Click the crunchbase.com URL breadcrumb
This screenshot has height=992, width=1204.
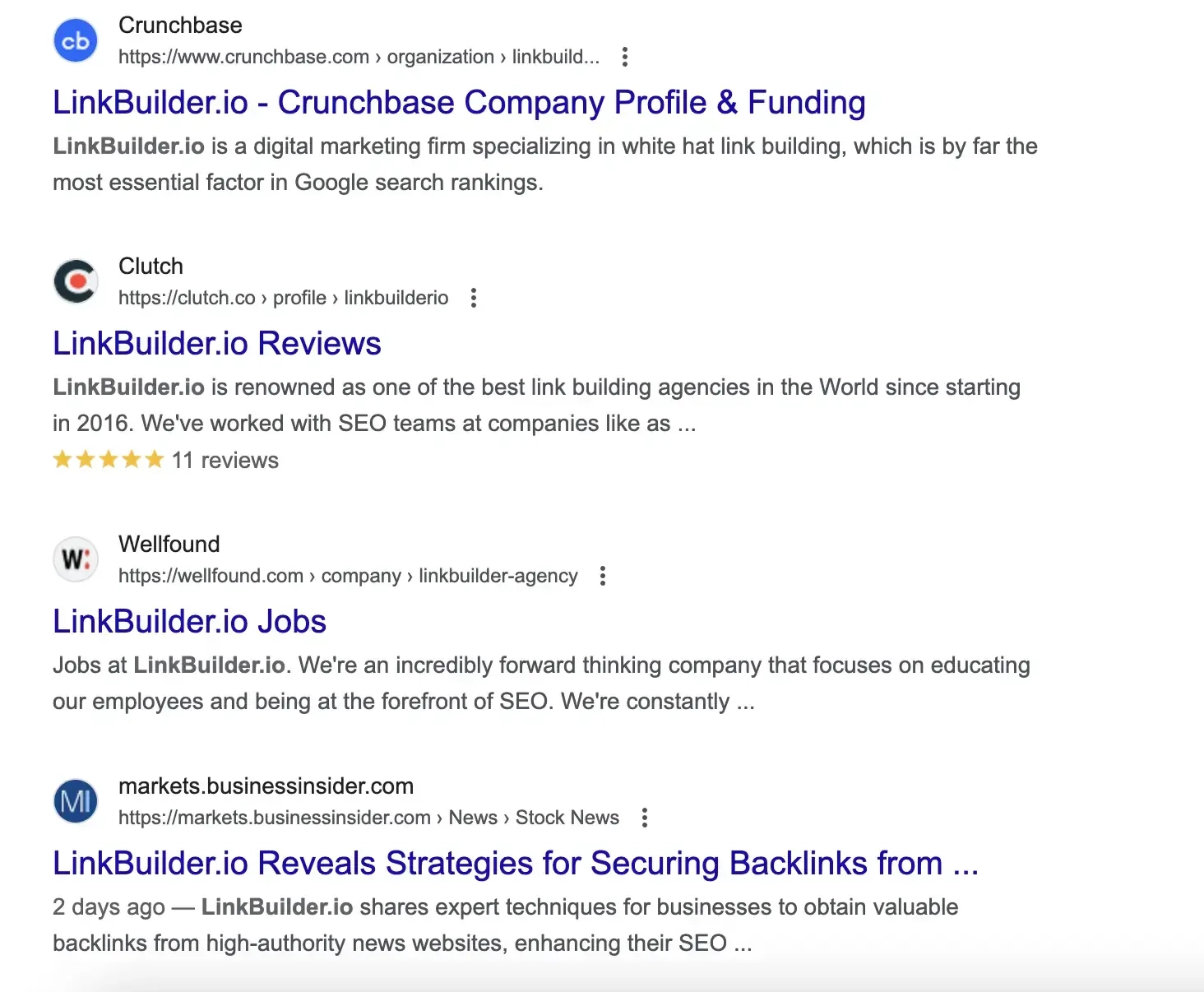click(359, 57)
